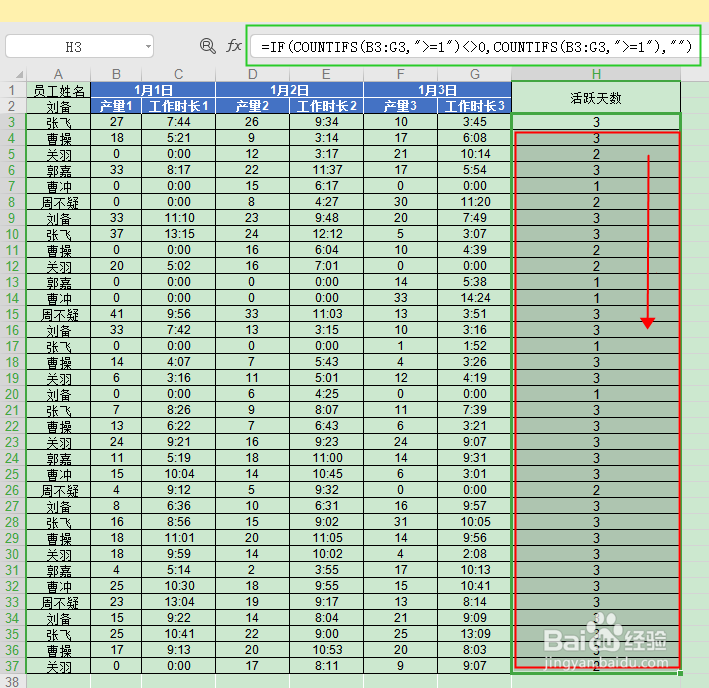The height and width of the screenshot is (688, 709).
Task: Click the cell showing 10:13
Action: coord(474,570)
